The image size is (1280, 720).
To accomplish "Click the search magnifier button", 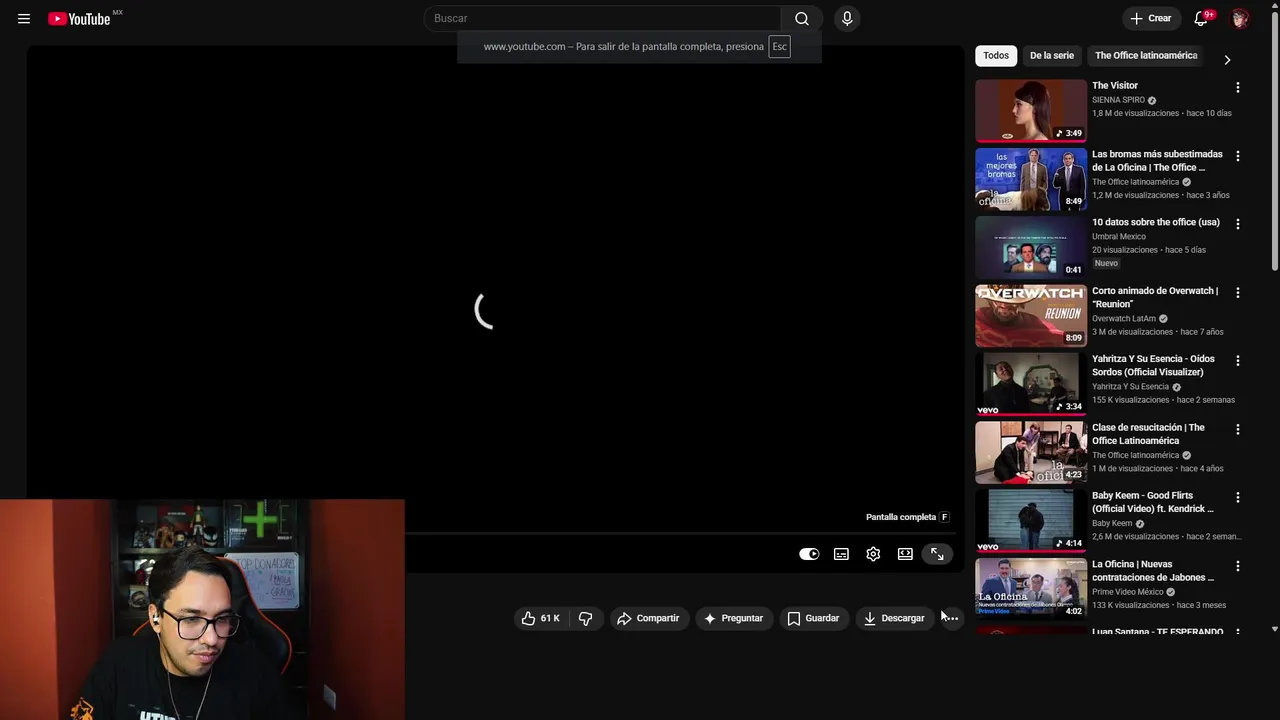I will coord(802,18).
